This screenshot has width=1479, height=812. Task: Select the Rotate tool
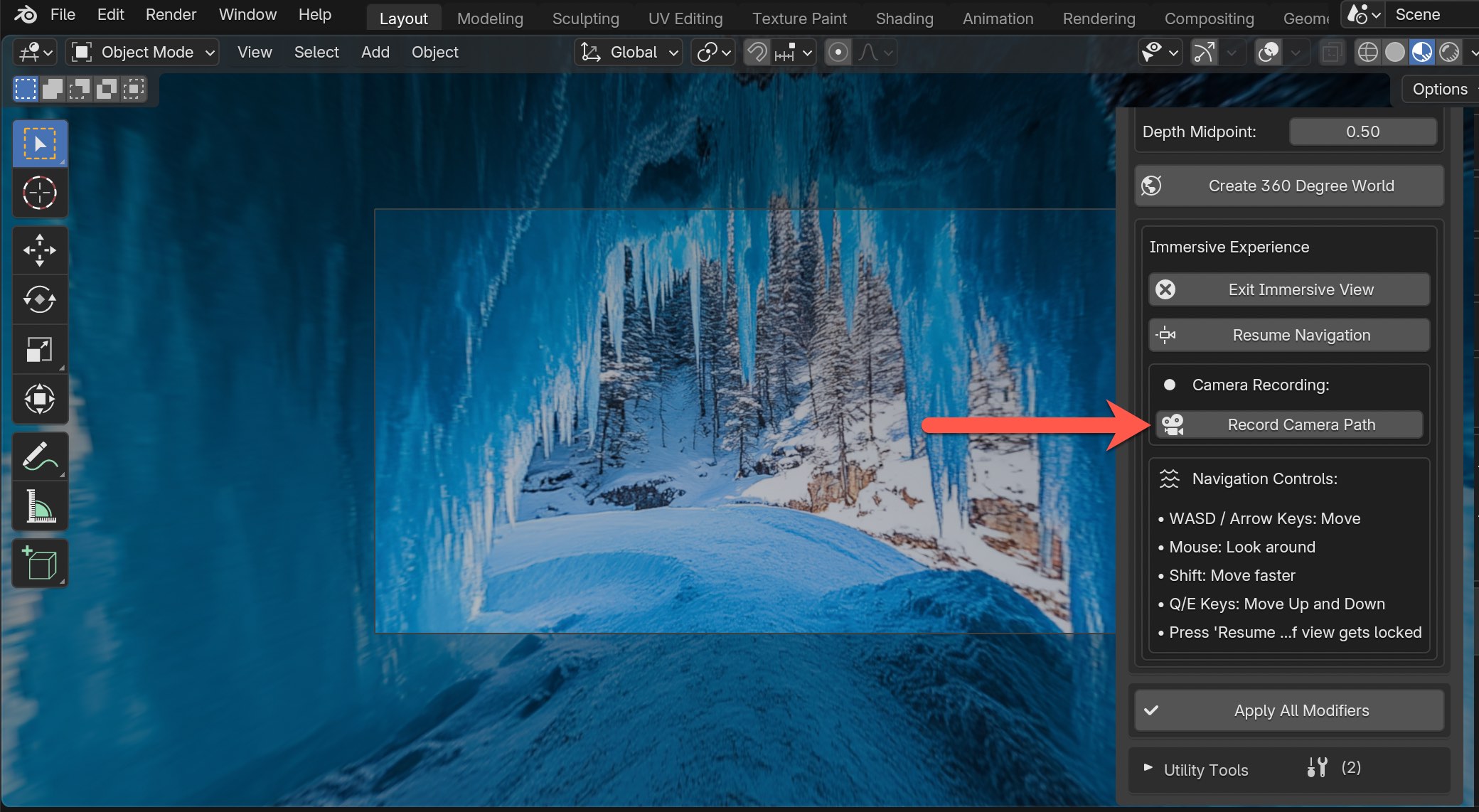(x=40, y=299)
